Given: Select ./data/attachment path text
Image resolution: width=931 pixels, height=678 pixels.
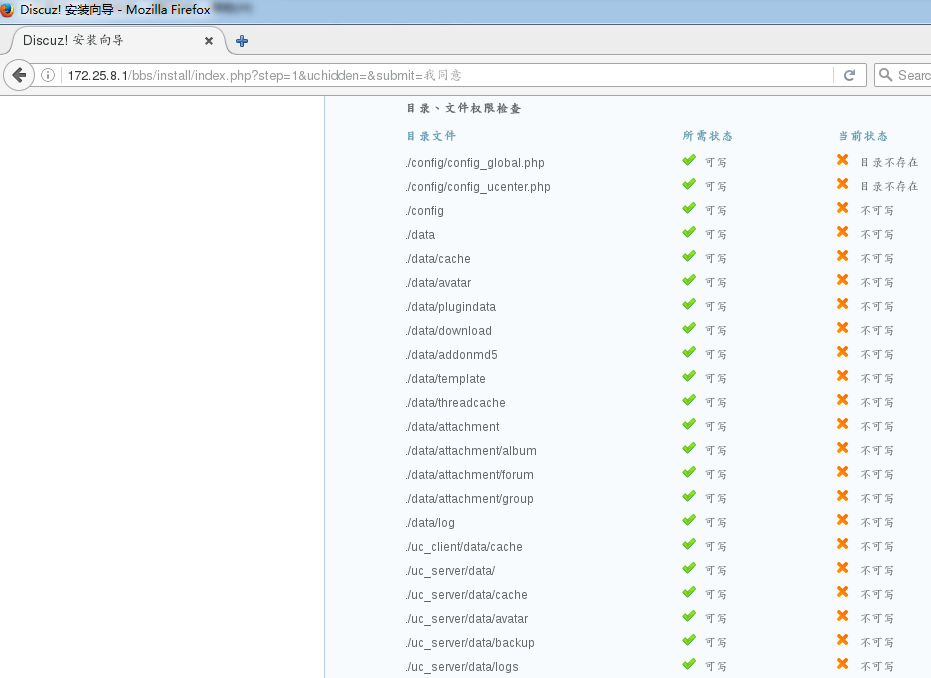Looking at the screenshot, I should [452, 427].
